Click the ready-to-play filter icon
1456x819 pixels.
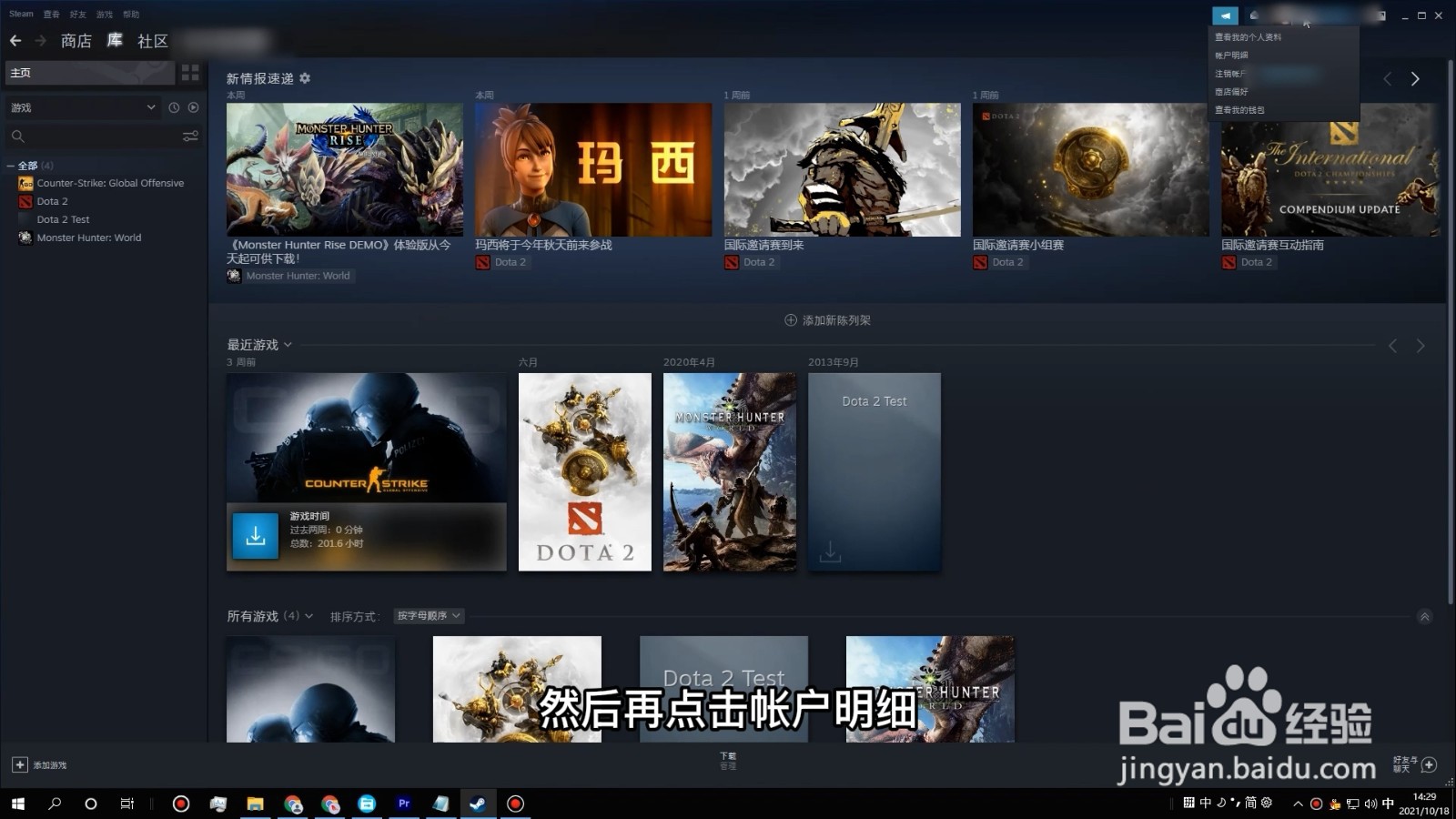click(x=193, y=107)
